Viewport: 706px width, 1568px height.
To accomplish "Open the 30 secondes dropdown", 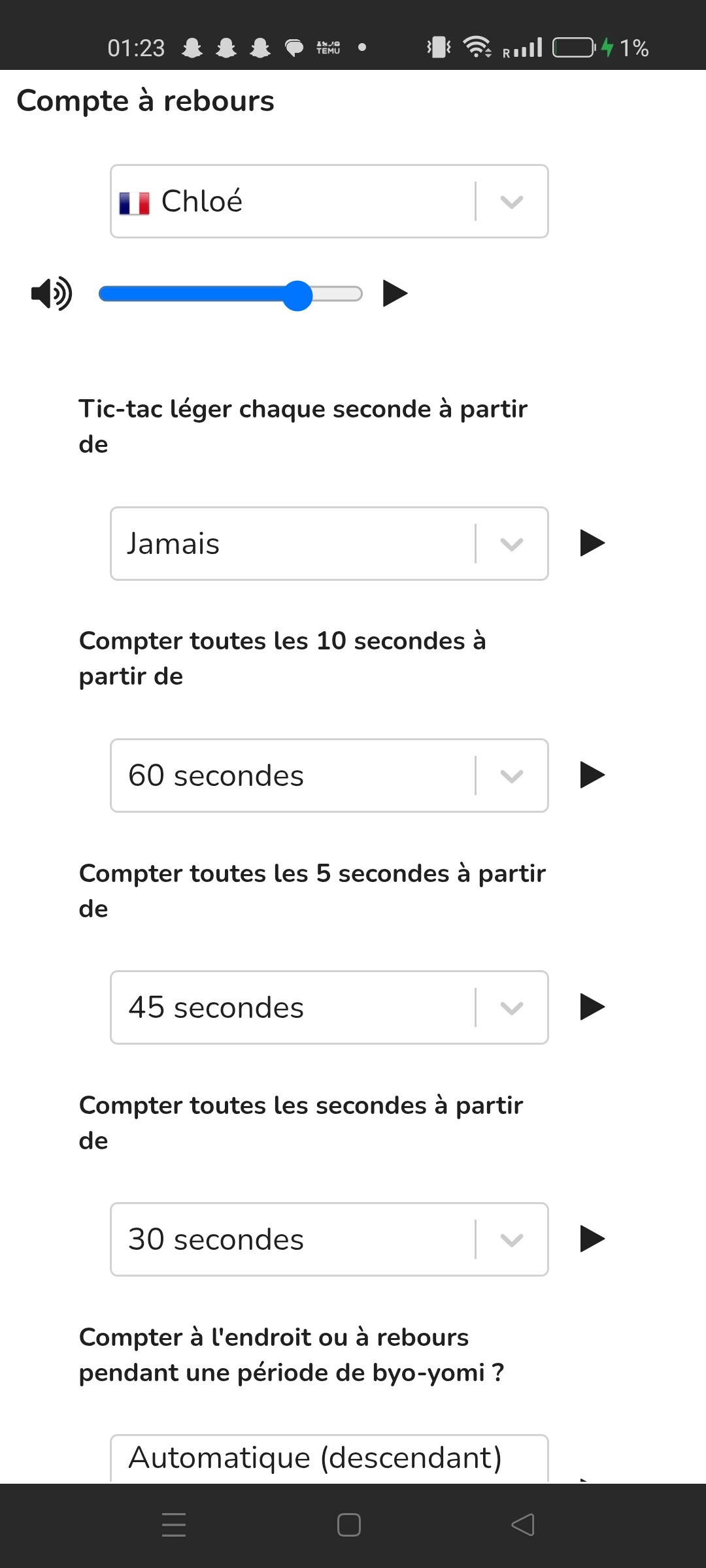I will [329, 1239].
